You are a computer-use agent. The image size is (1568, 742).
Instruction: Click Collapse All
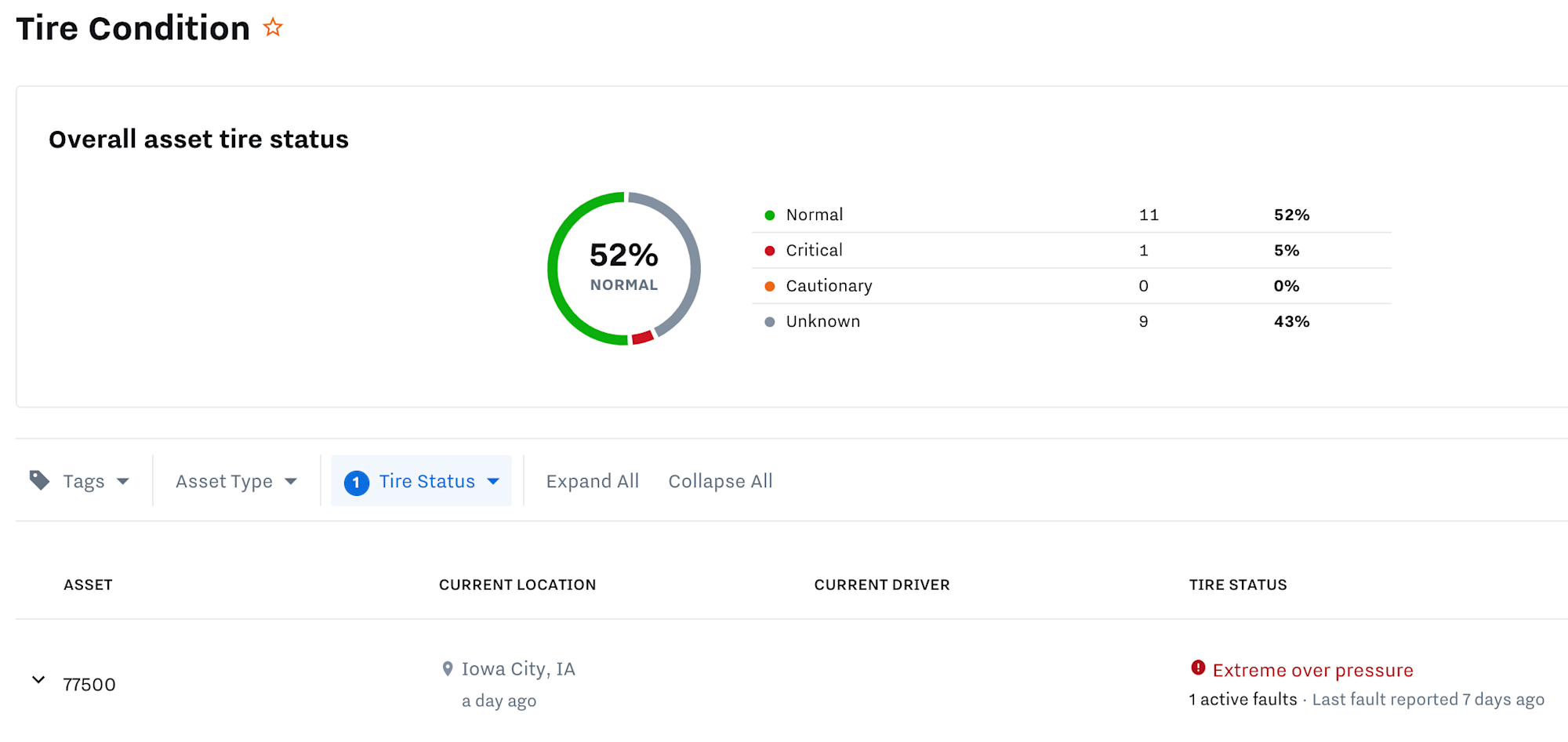click(720, 481)
